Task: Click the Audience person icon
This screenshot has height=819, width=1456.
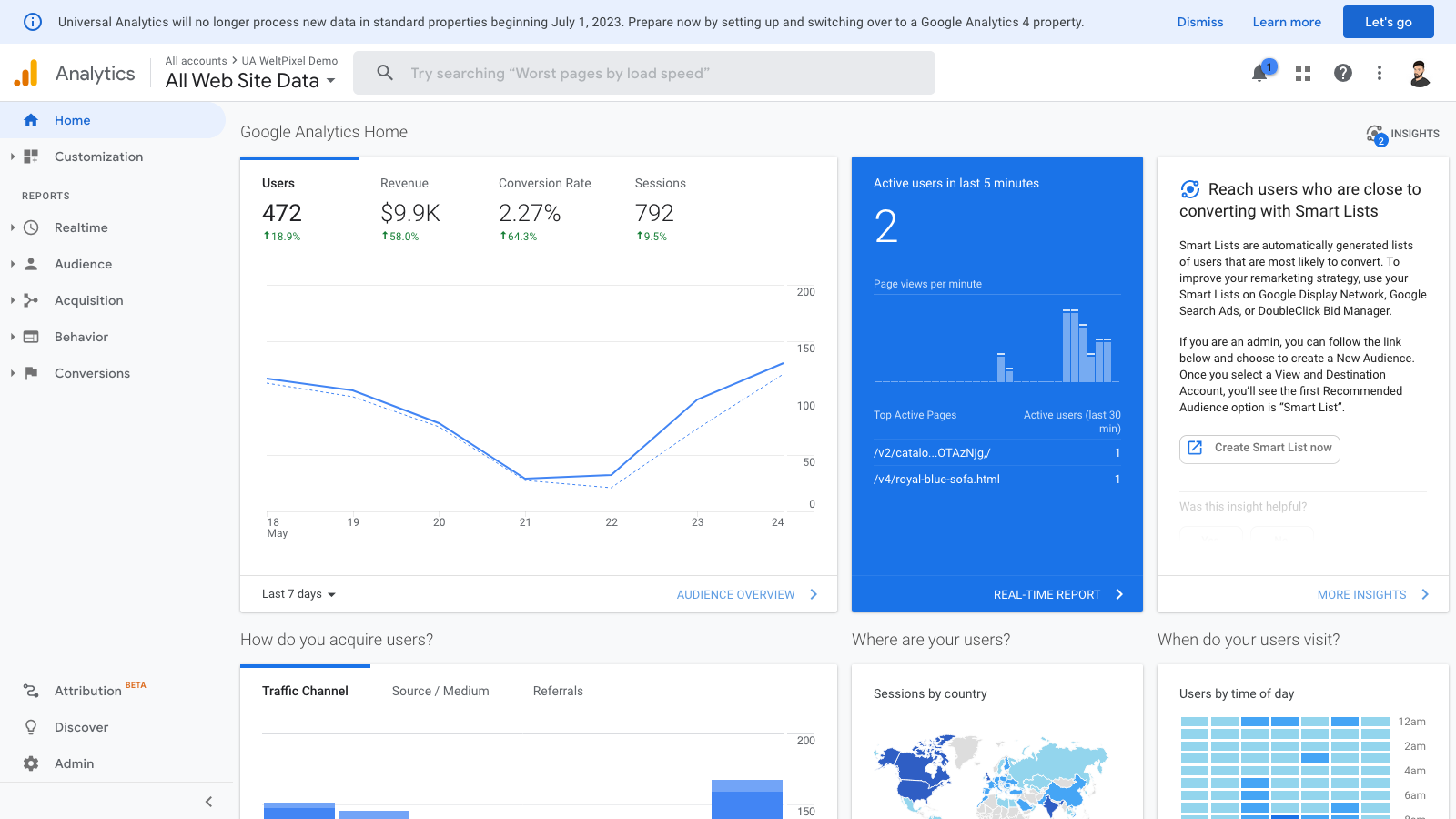Action: [31, 264]
